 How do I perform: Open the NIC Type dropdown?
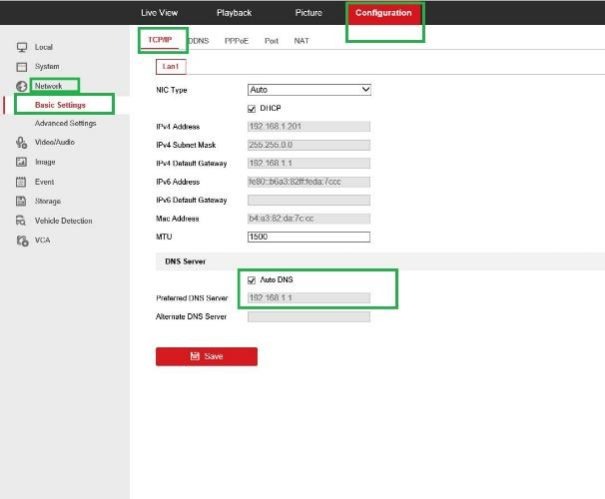click(x=308, y=90)
